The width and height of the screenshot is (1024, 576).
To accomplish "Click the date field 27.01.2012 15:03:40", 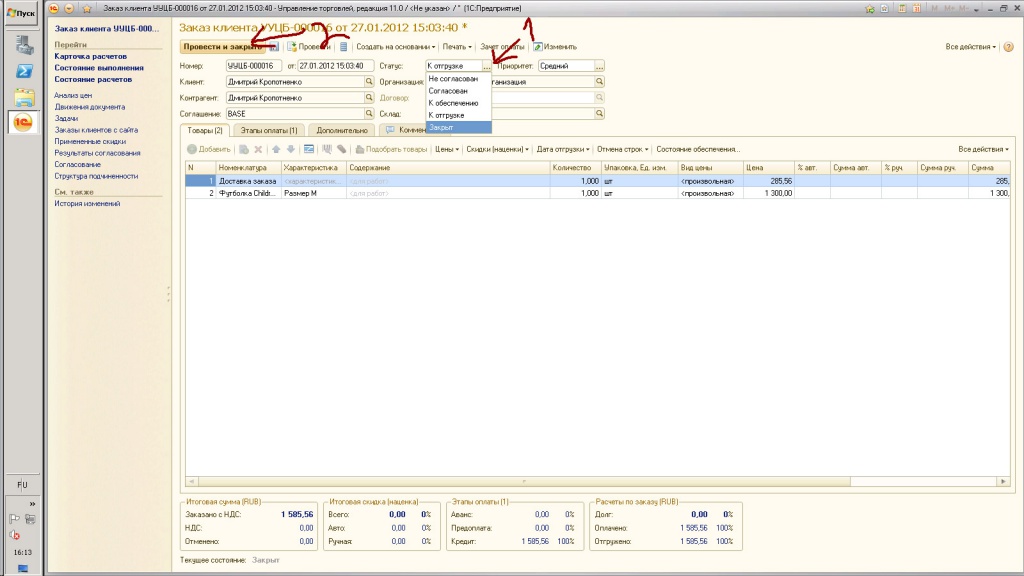I will coord(336,66).
